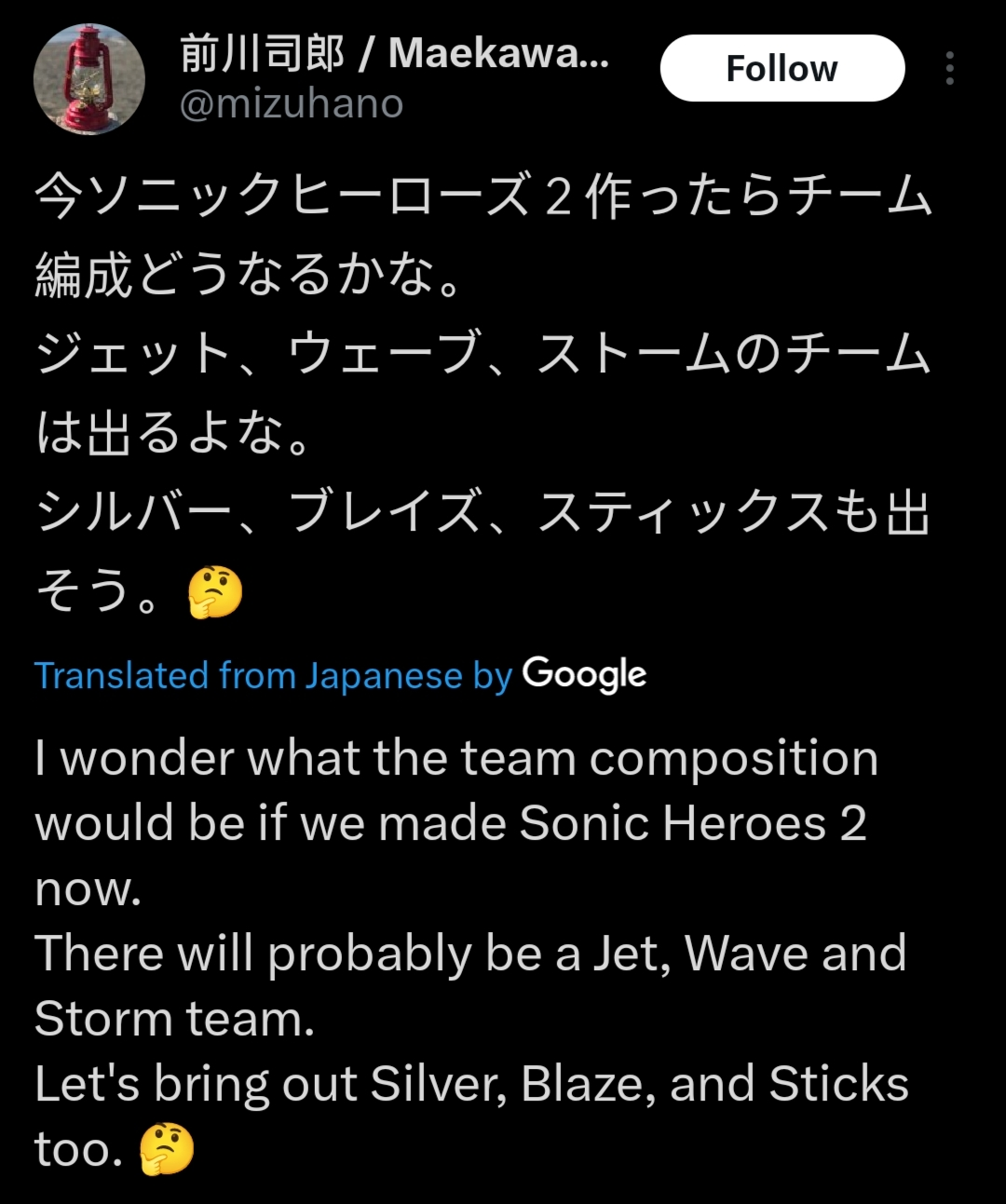This screenshot has height=1204, width=1006.
Task: Follow the @mizuhano account
Action: [x=782, y=68]
